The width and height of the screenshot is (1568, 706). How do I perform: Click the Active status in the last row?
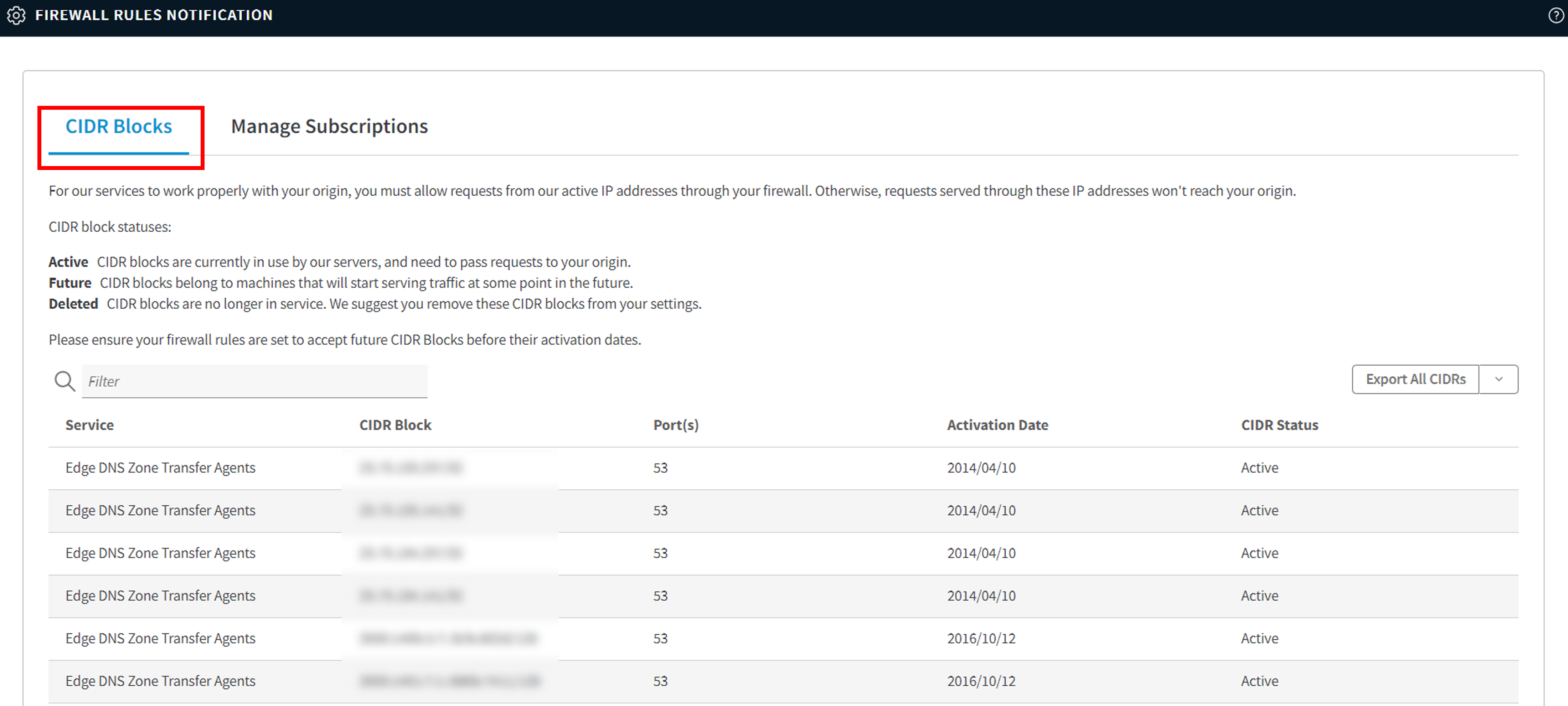pos(1259,680)
